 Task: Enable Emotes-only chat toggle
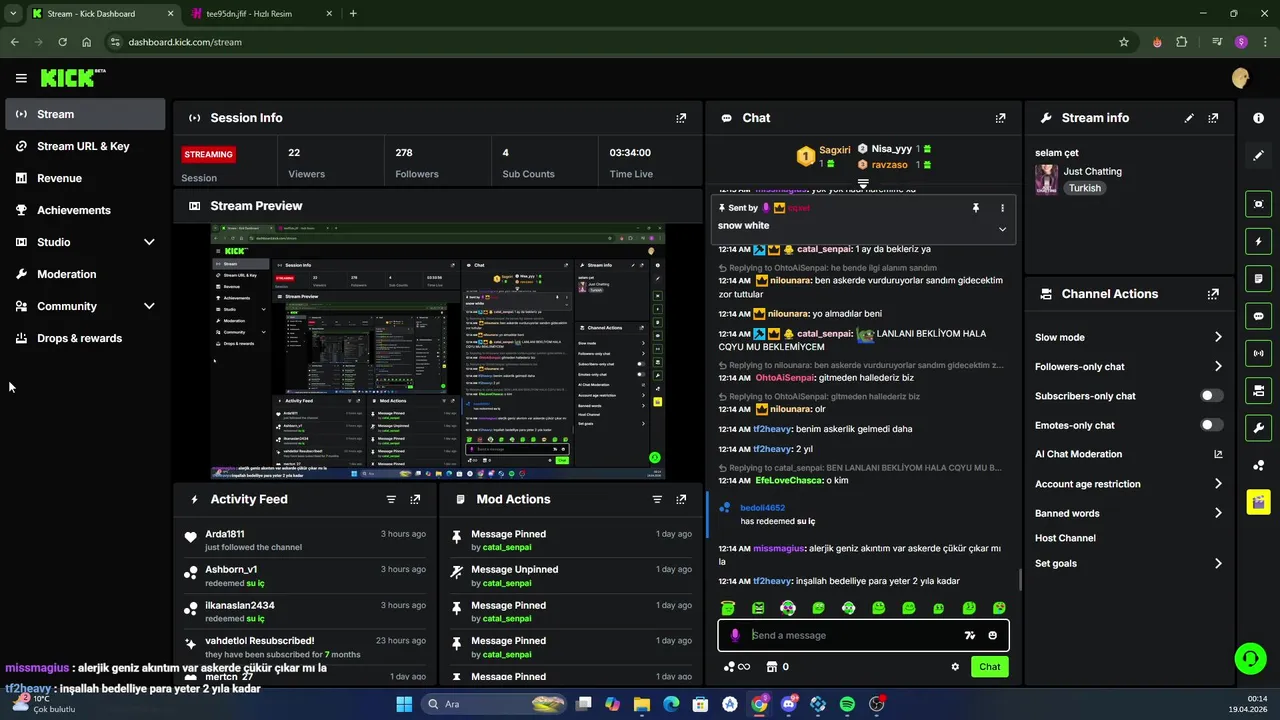click(x=1211, y=425)
